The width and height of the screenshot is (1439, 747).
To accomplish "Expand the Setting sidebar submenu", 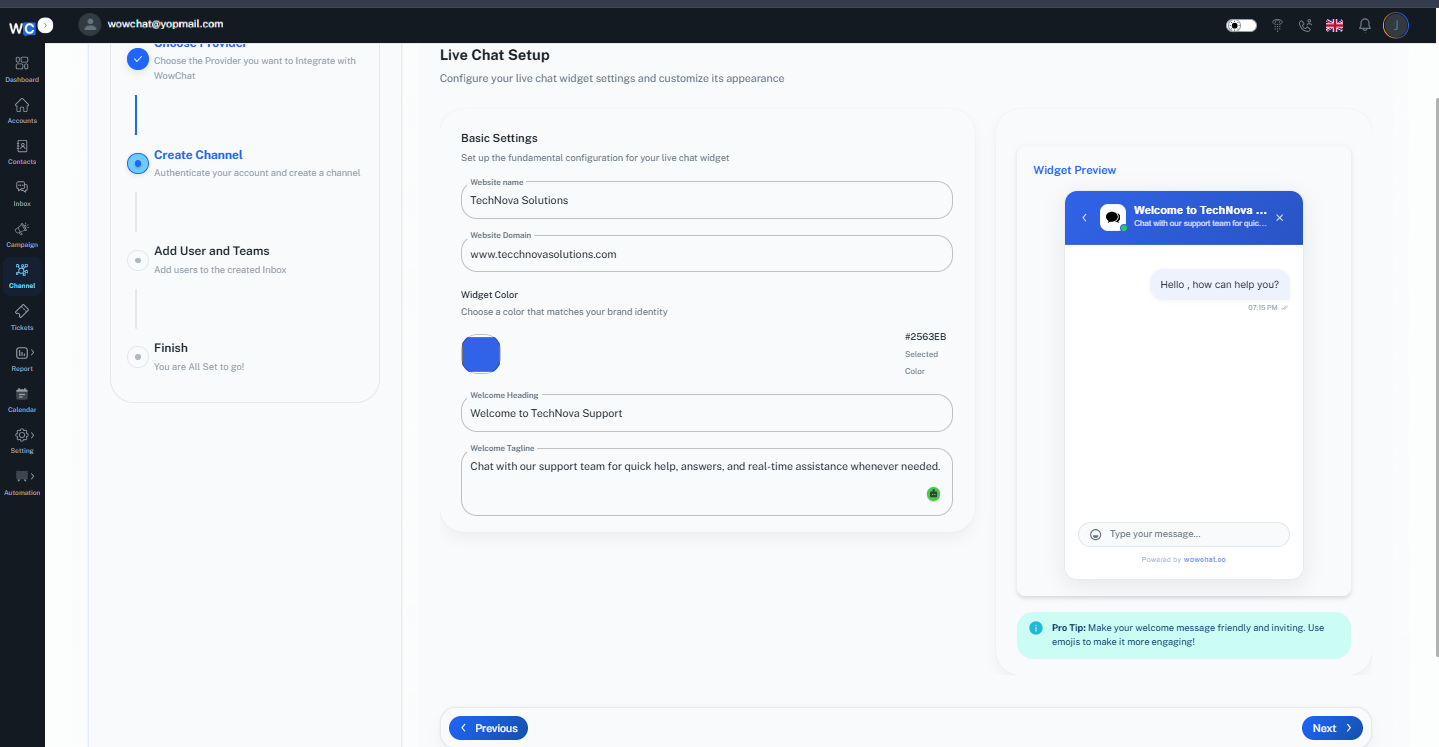I will [32, 435].
